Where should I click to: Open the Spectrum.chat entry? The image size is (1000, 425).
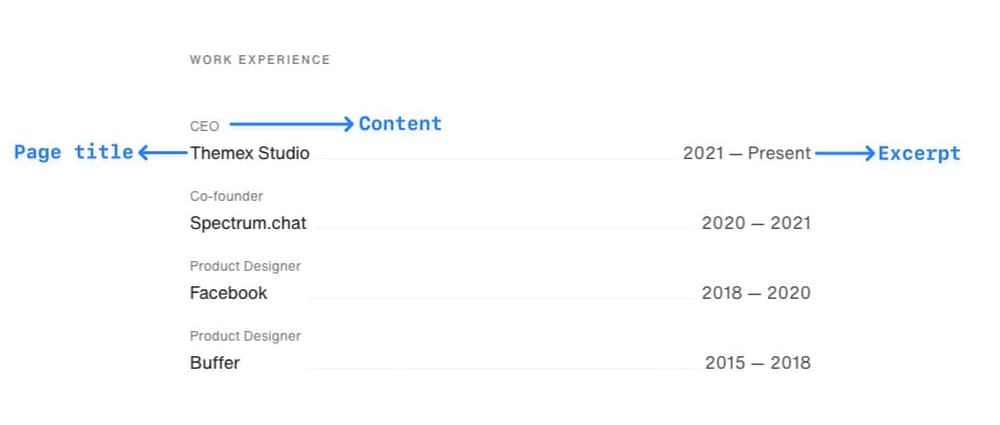coord(248,223)
